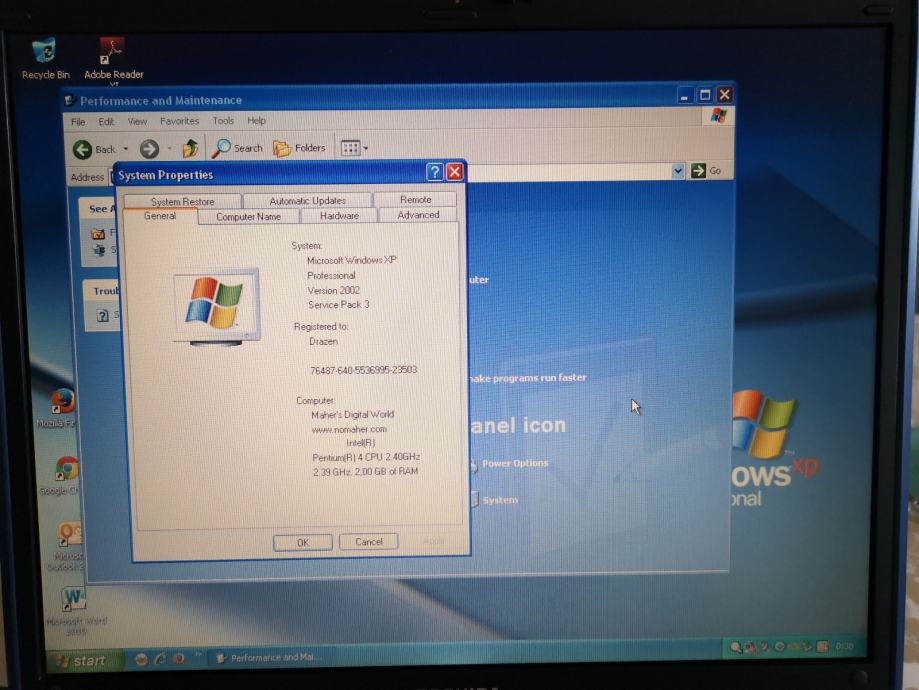Click the System Properties help question-mark button
This screenshot has height=690, width=919.
[x=434, y=172]
